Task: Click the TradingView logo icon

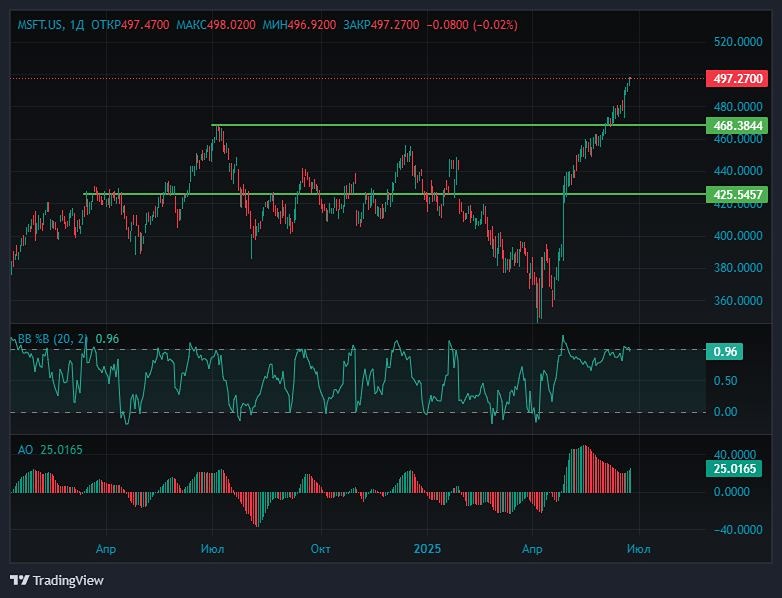Action: pos(19,580)
